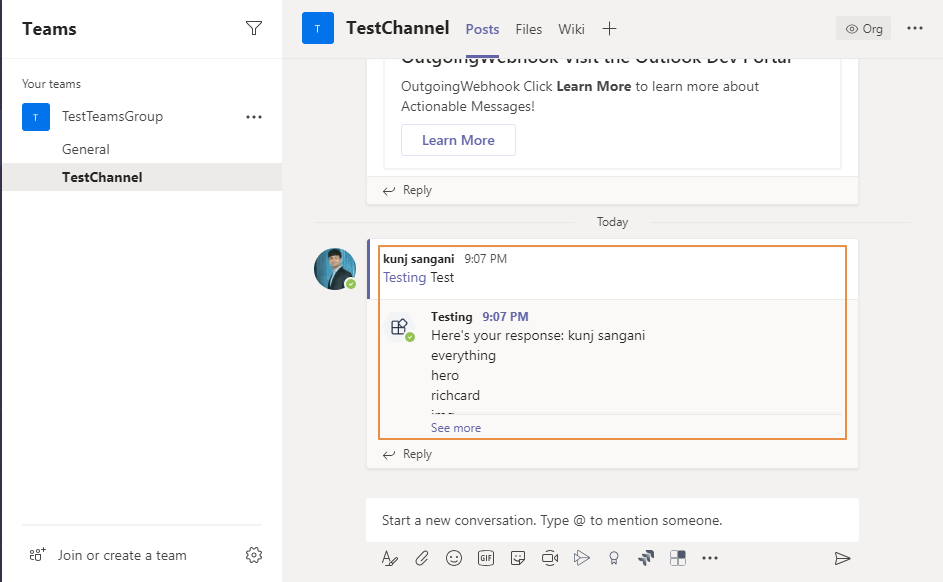The image size is (943, 582).
Task: Start a Meet now video call
Action: tap(550, 558)
